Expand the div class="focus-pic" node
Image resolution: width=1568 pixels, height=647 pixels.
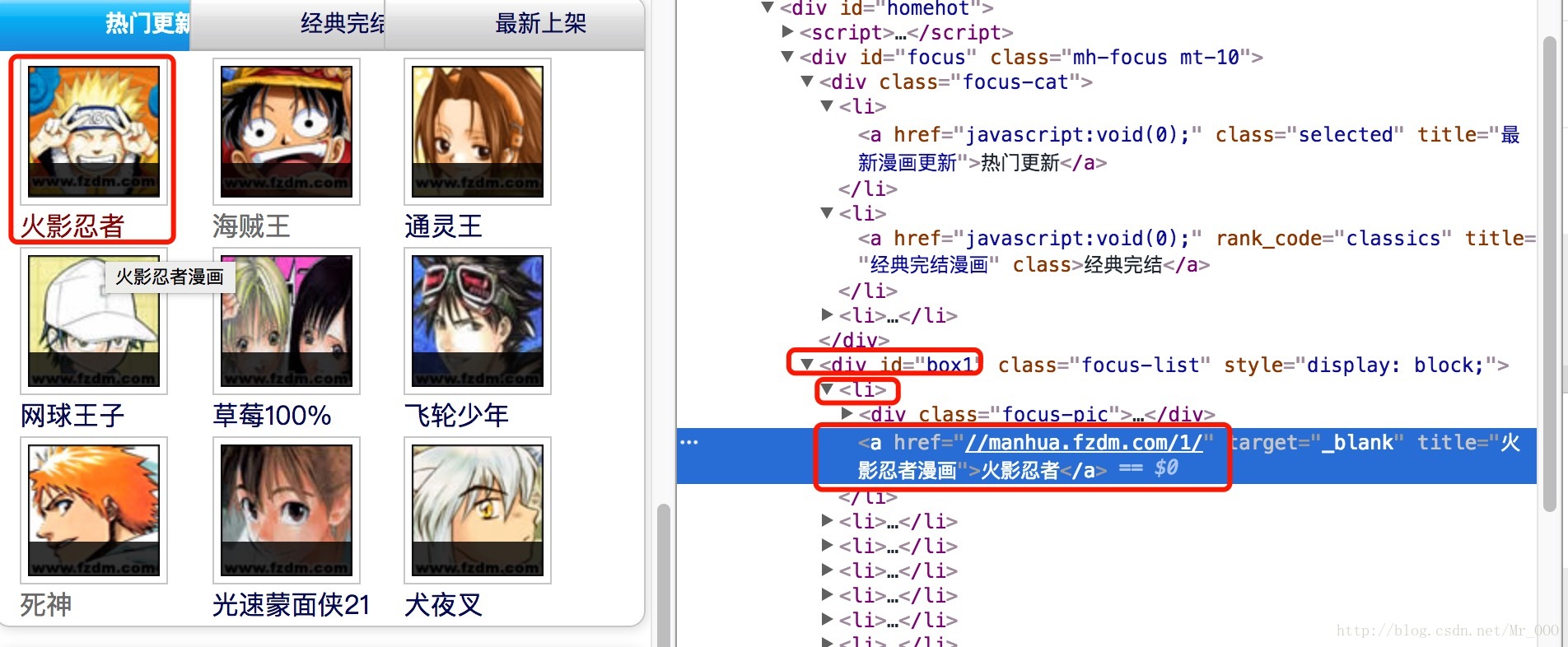coord(847,414)
